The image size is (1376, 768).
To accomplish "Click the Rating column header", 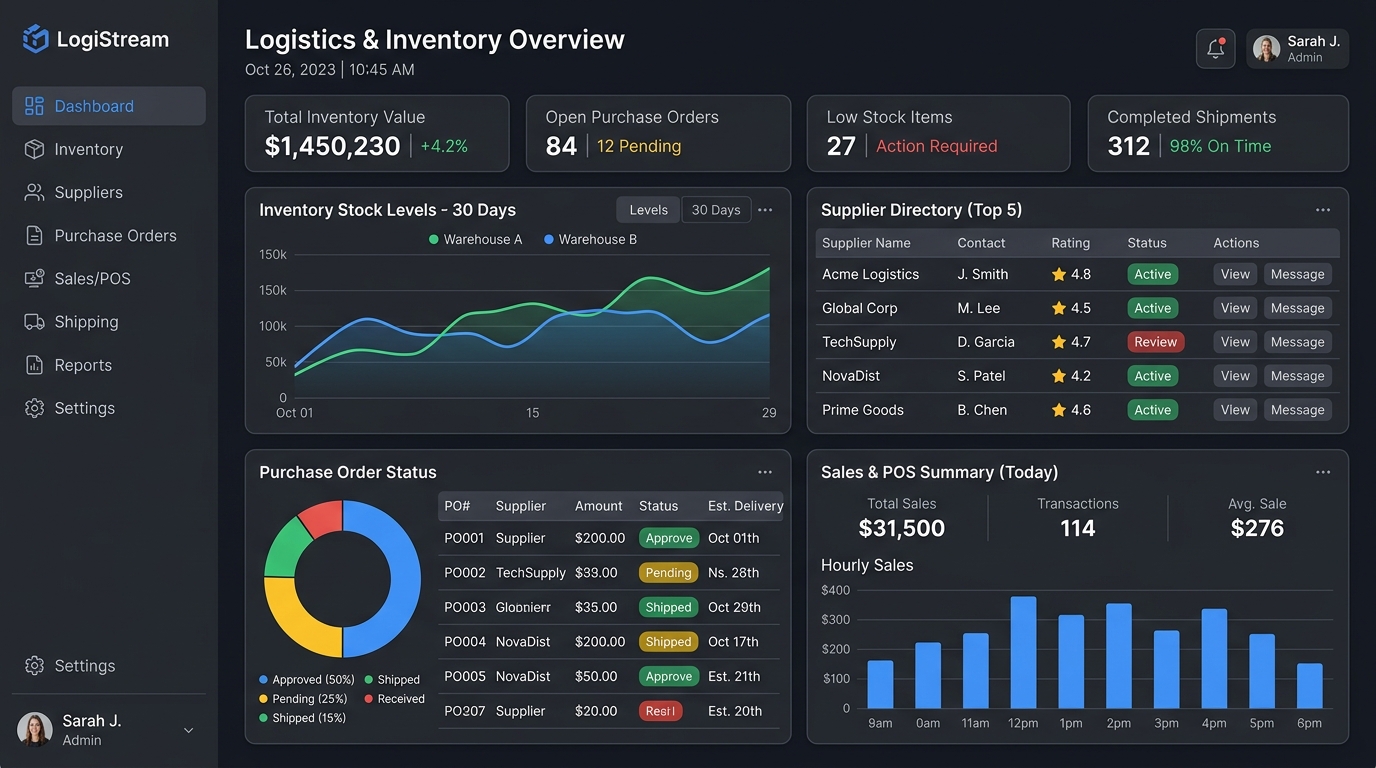I will coord(1071,243).
